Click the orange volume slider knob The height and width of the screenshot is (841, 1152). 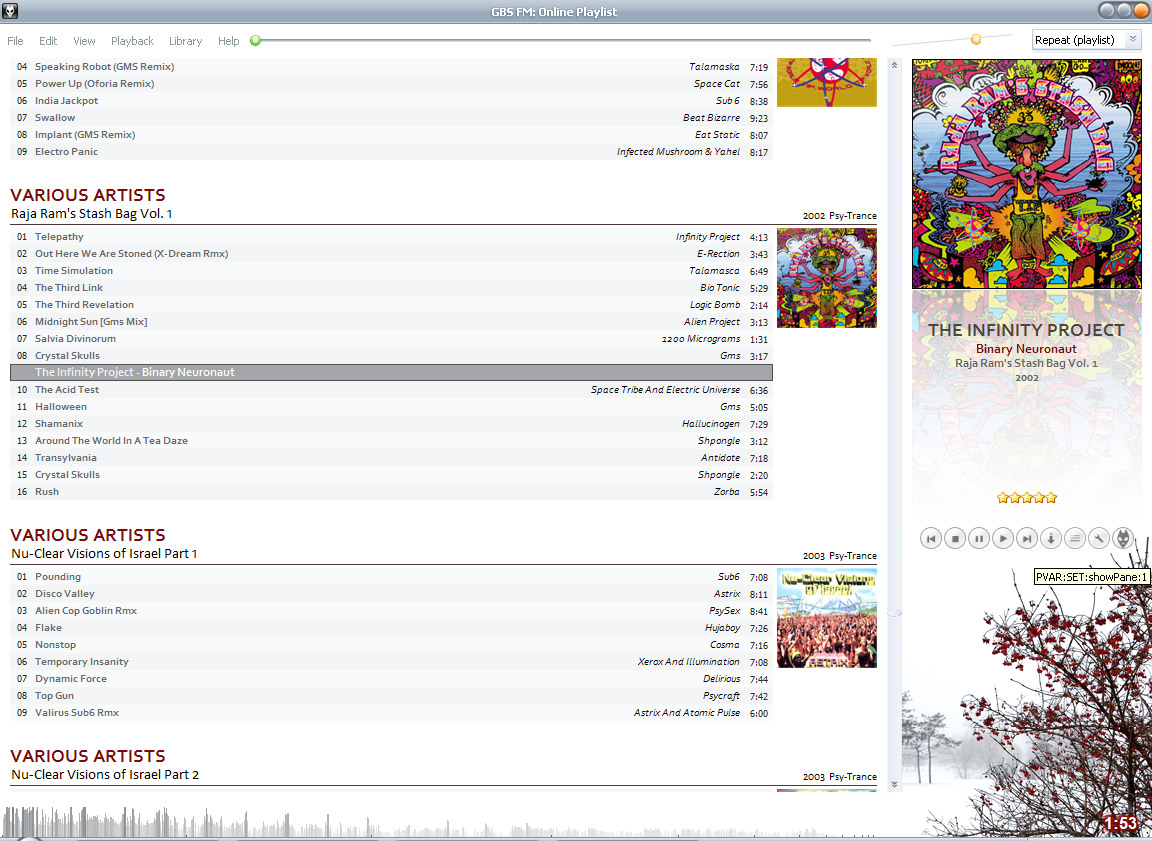[x=976, y=40]
